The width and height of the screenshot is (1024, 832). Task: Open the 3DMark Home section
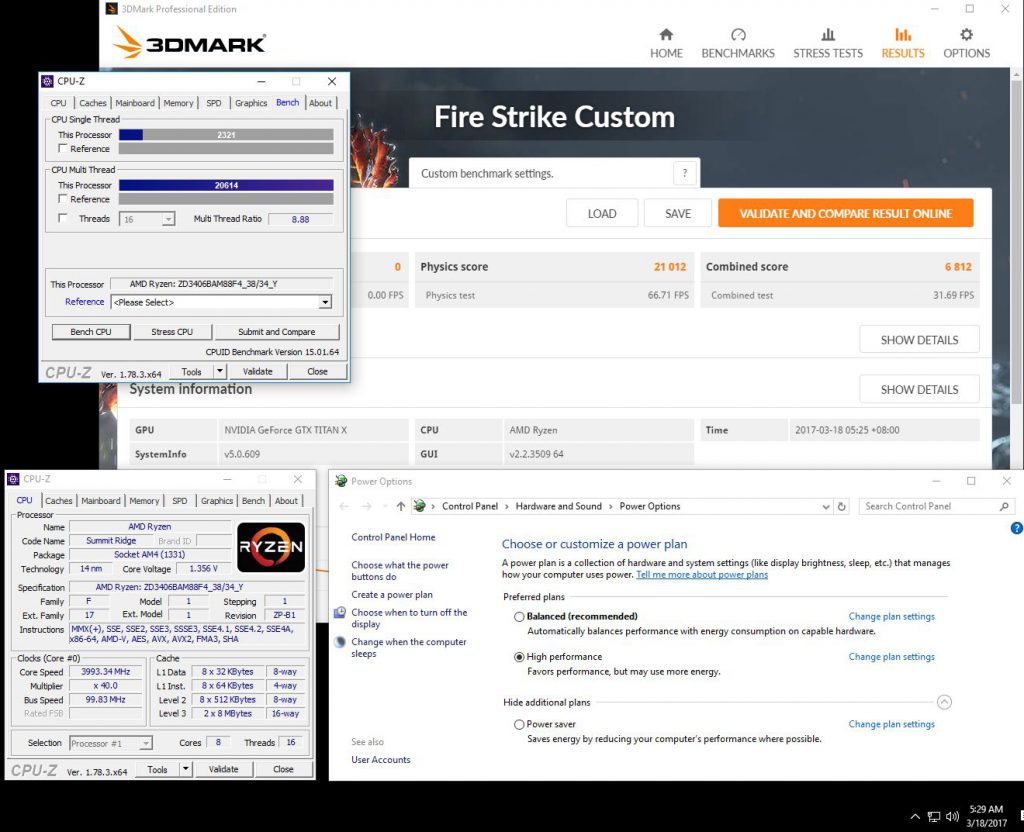666,44
